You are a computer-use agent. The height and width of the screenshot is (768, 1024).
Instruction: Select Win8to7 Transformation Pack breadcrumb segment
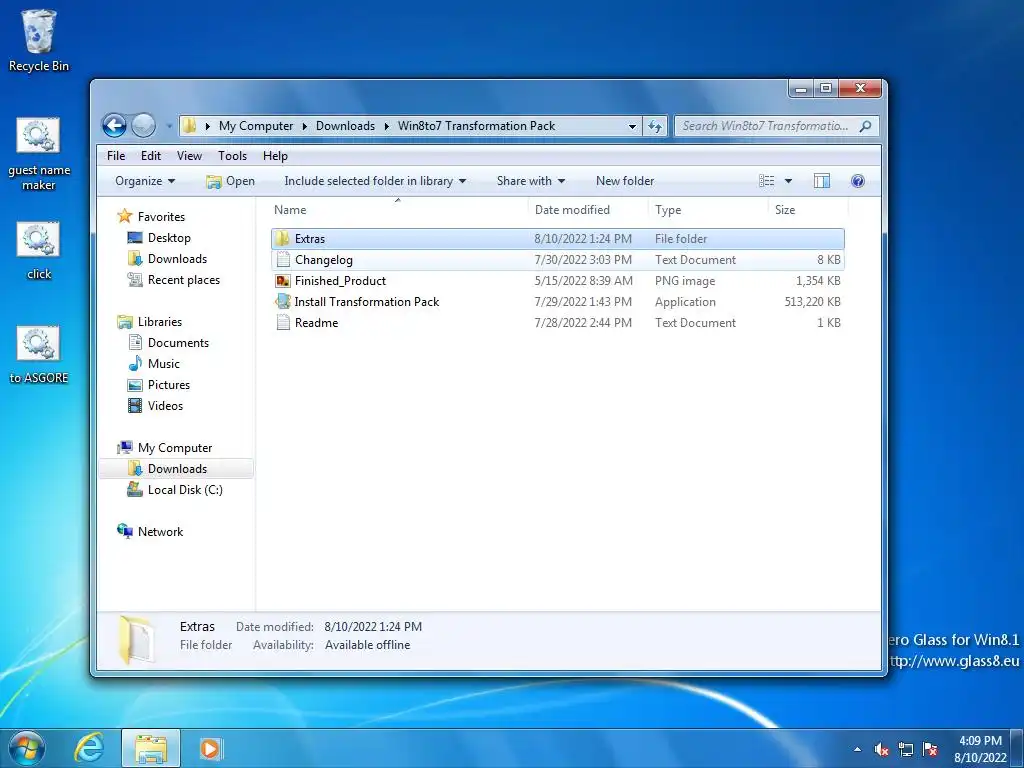pyautogui.click(x=477, y=126)
